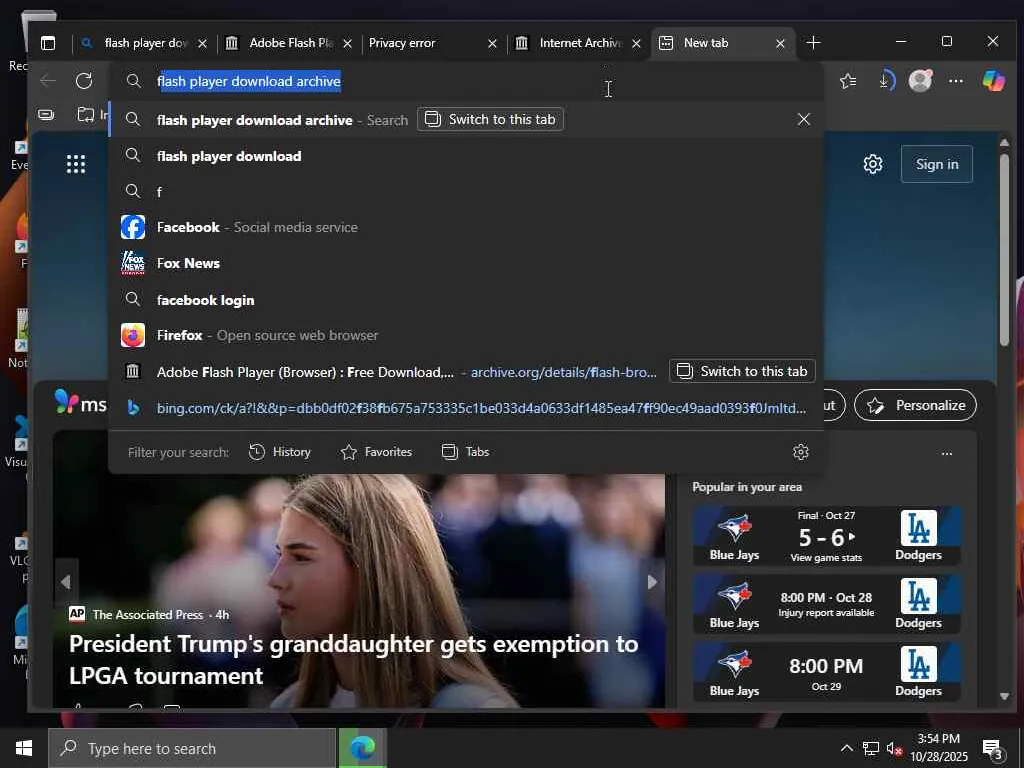Show next news story arrow
Image resolution: width=1024 pixels, height=768 pixels.
click(x=652, y=582)
